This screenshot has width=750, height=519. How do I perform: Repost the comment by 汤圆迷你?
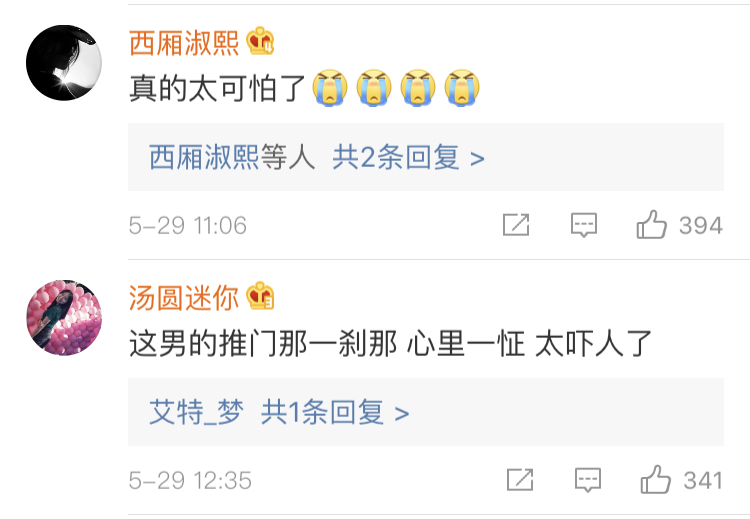coord(520,480)
